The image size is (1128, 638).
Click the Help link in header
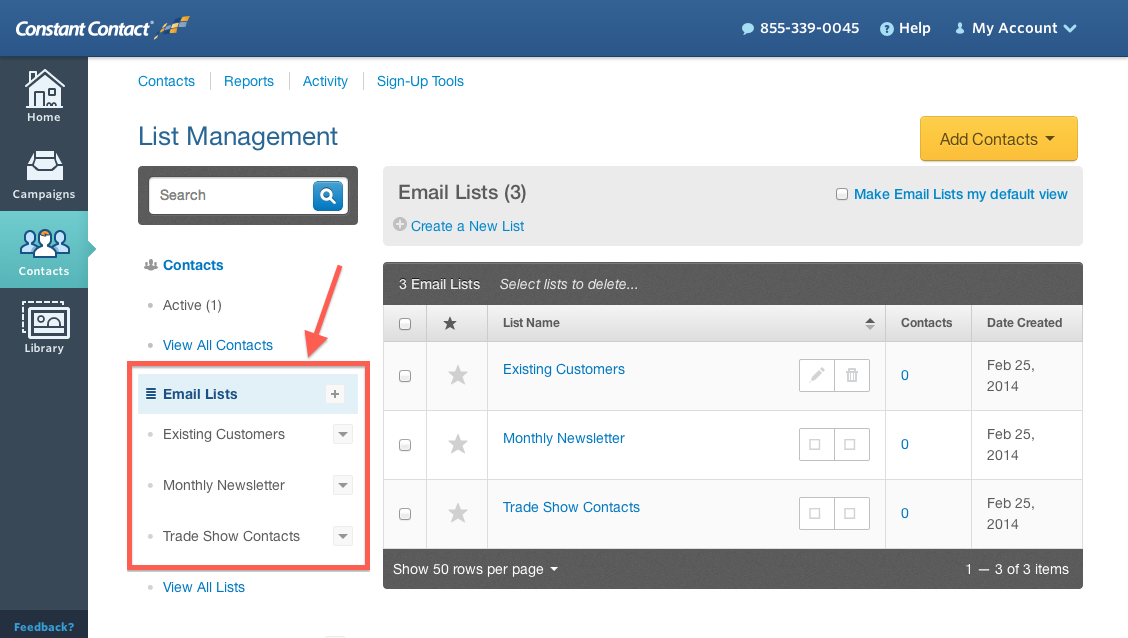point(914,28)
